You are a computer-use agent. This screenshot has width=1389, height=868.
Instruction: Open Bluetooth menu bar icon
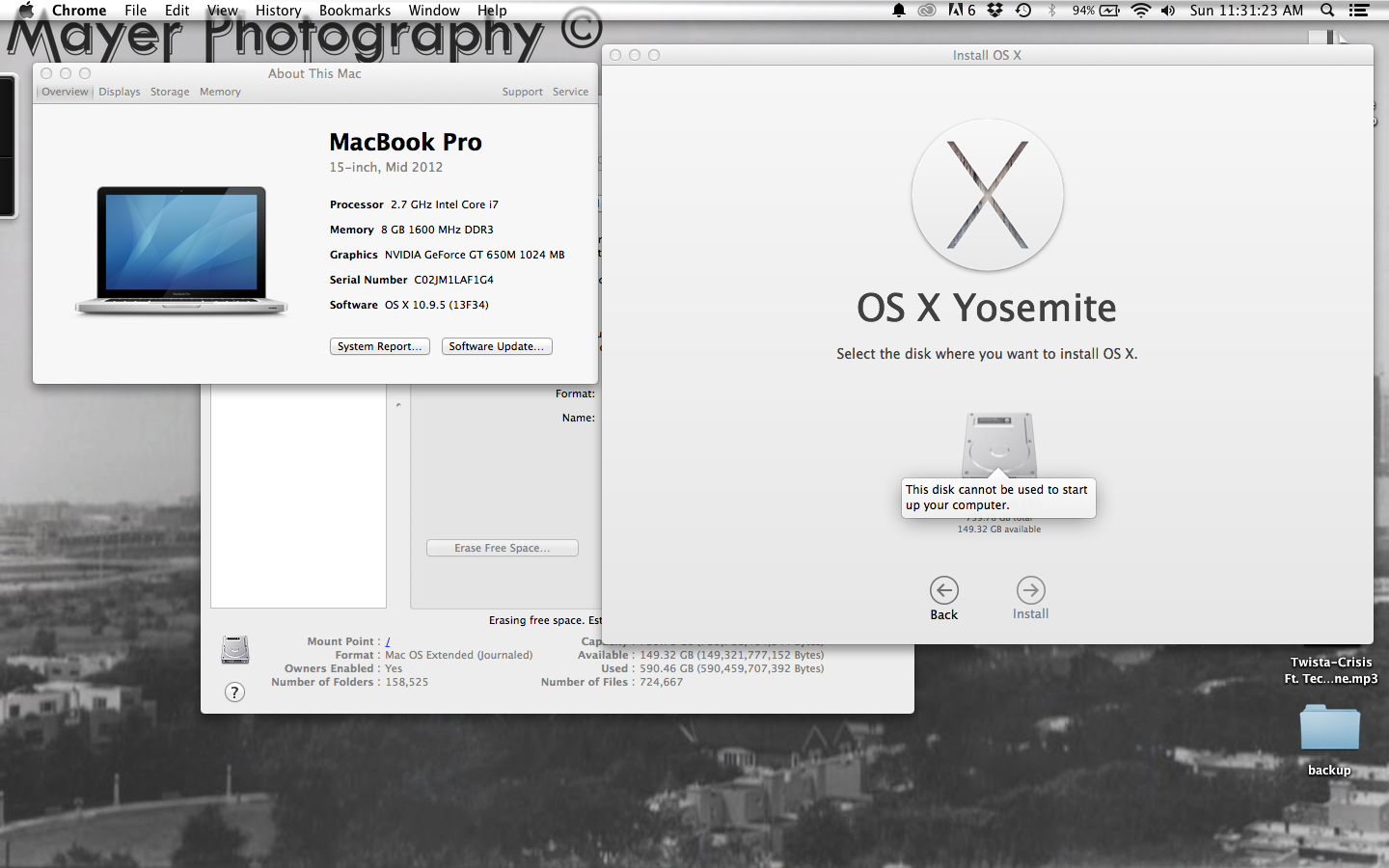tap(1051, 11)
